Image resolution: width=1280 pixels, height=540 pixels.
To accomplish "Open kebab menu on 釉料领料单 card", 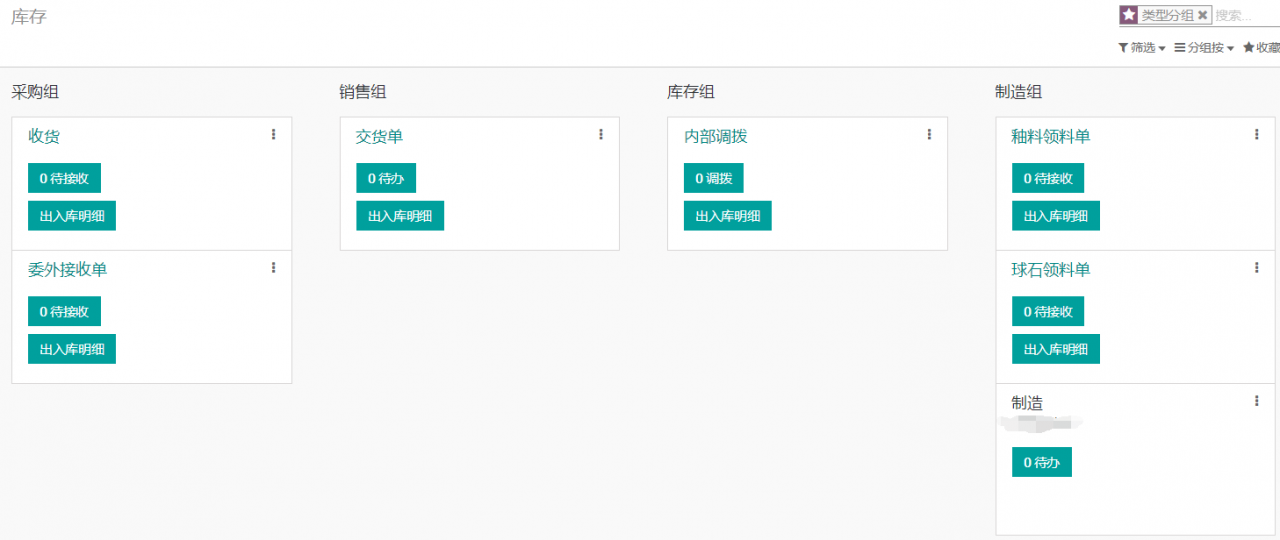I will [1257, 134].
